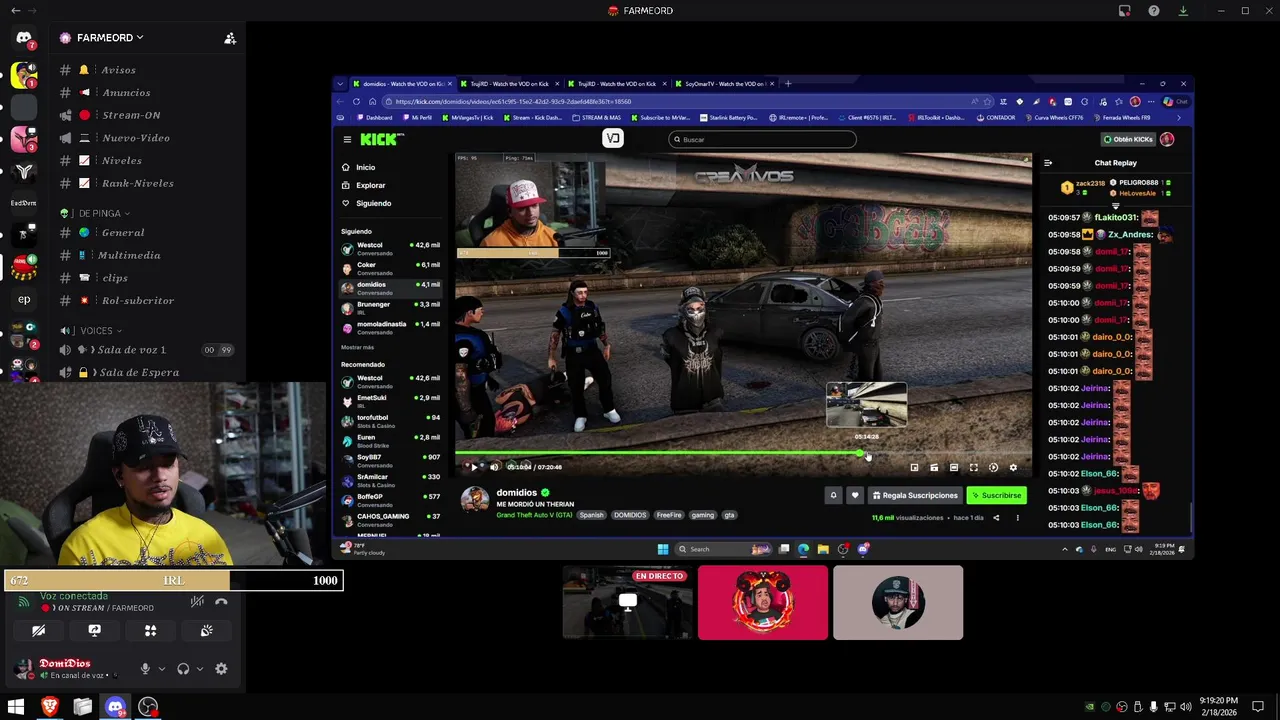Click the Suscribirse button on Kick

point(996,495)
